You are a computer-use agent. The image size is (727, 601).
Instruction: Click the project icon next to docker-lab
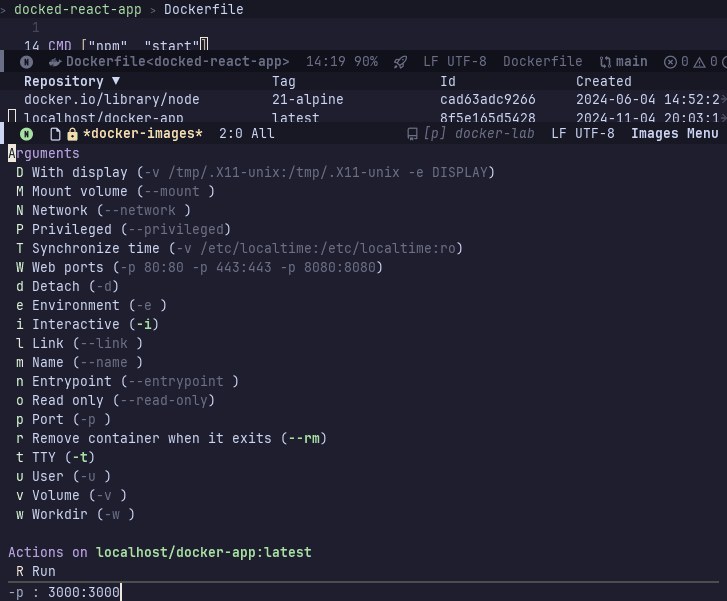412,134
